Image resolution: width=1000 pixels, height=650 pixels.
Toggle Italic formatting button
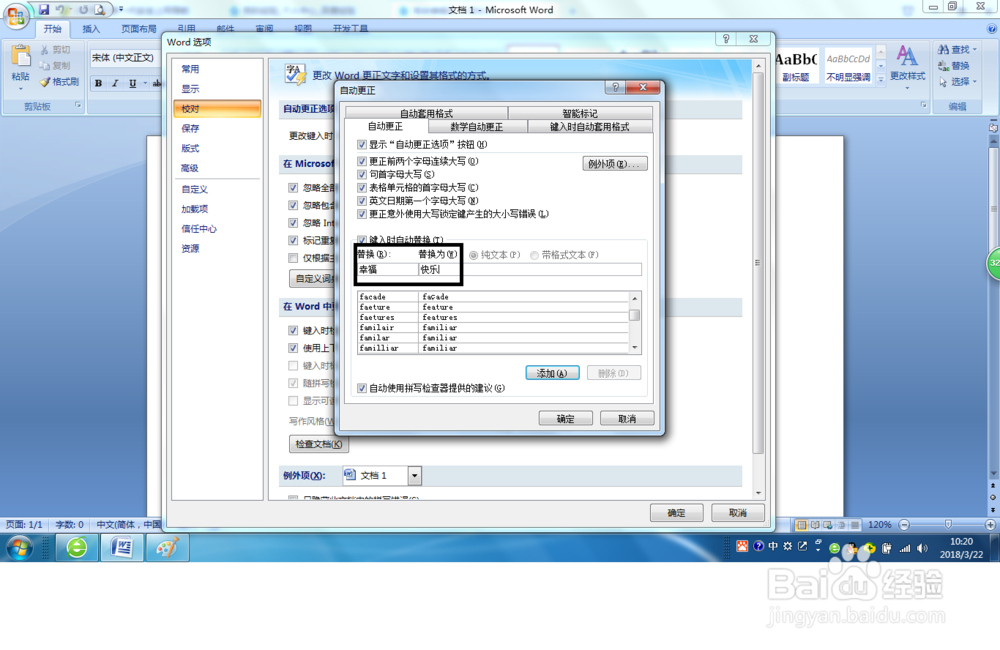115,83
